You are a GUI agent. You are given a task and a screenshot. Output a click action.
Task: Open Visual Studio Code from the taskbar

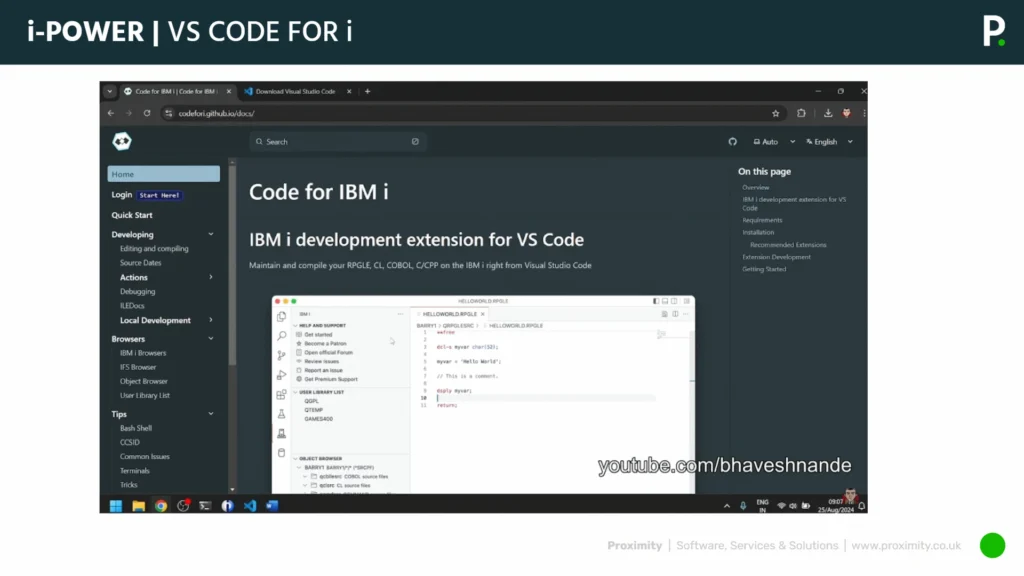click(250, 505)
